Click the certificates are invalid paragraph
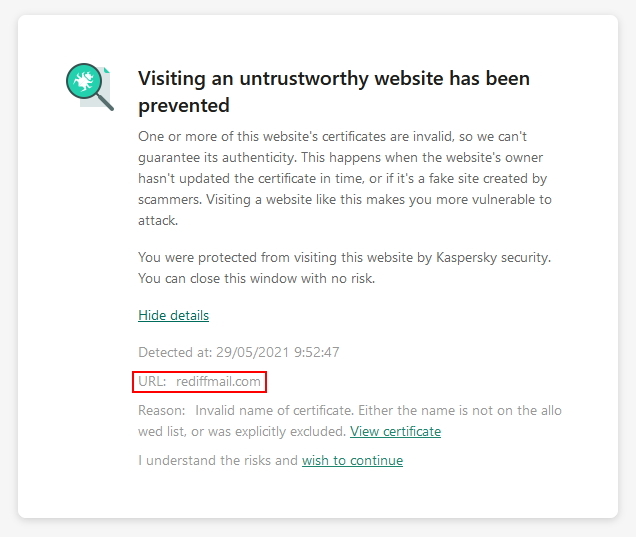This screenshot has height=537, width=636. pyautogui.click(x=345, y=178)
